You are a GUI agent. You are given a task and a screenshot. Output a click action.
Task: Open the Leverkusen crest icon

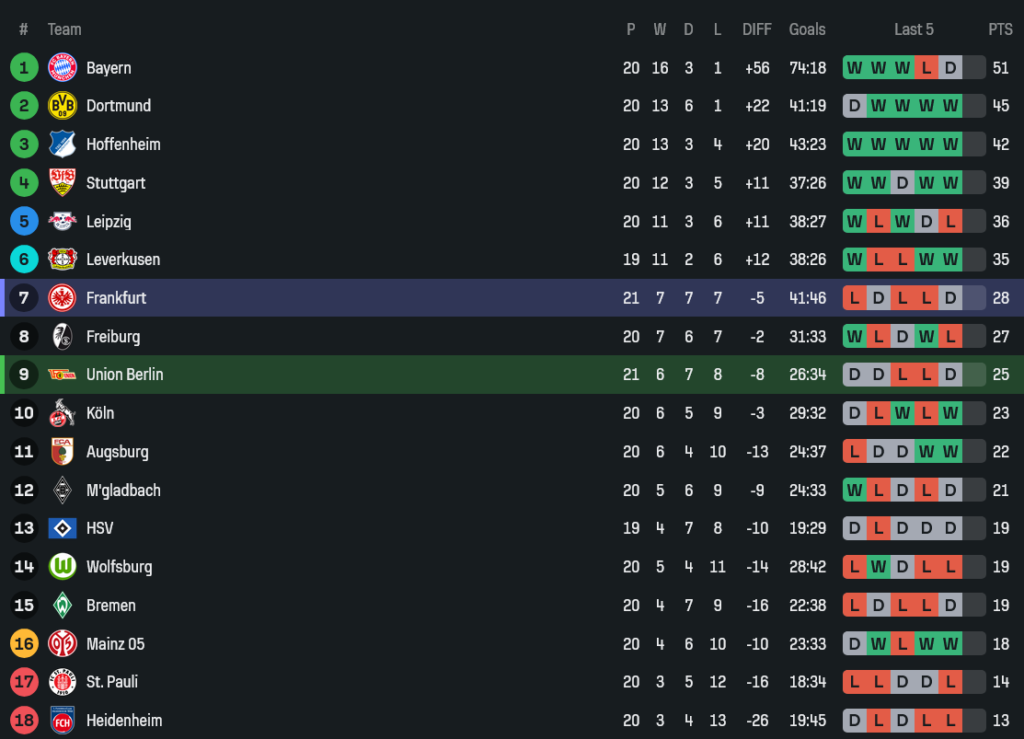tap(62, 259)
